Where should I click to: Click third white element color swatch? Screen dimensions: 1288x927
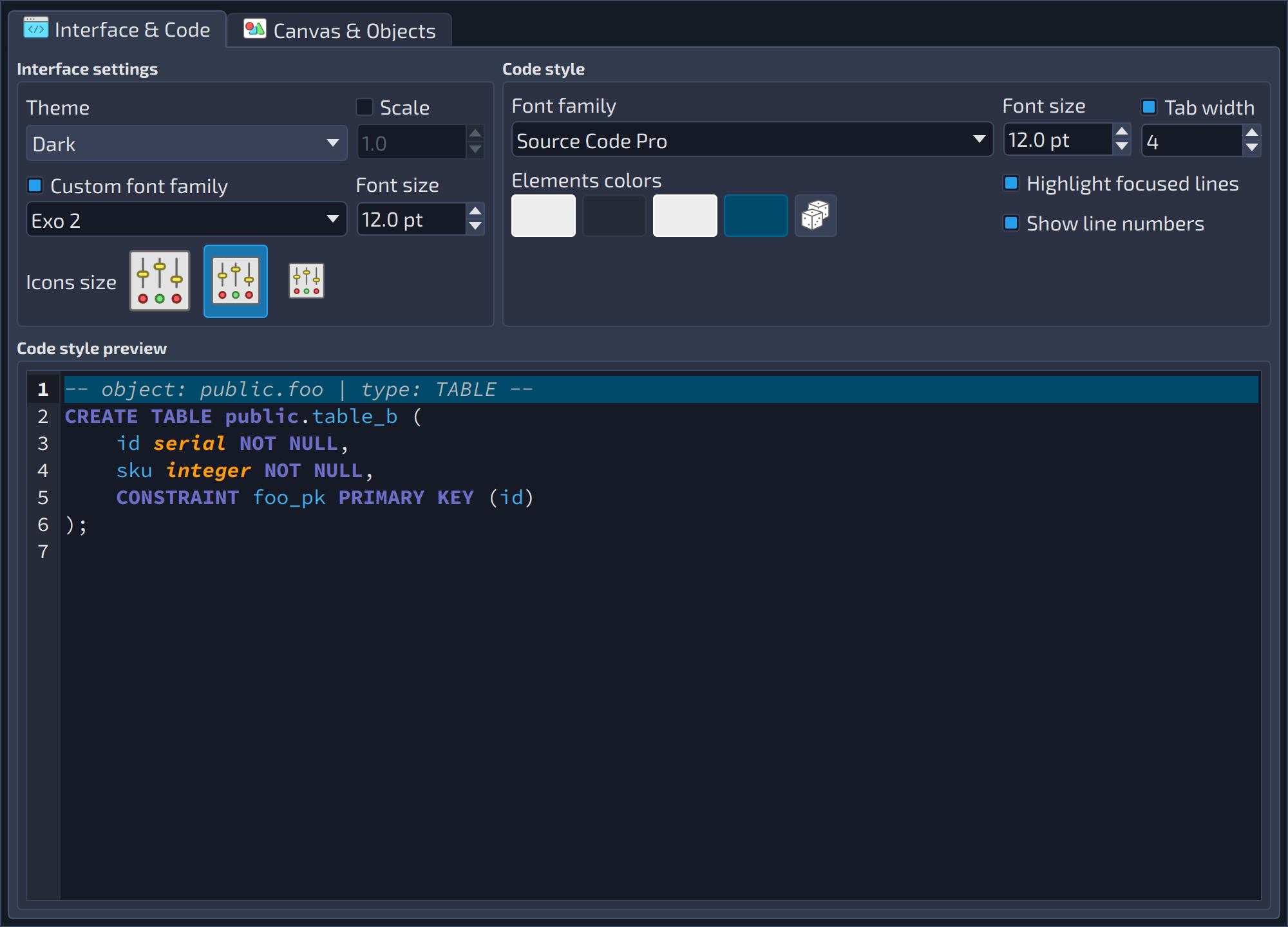(685, 216)
